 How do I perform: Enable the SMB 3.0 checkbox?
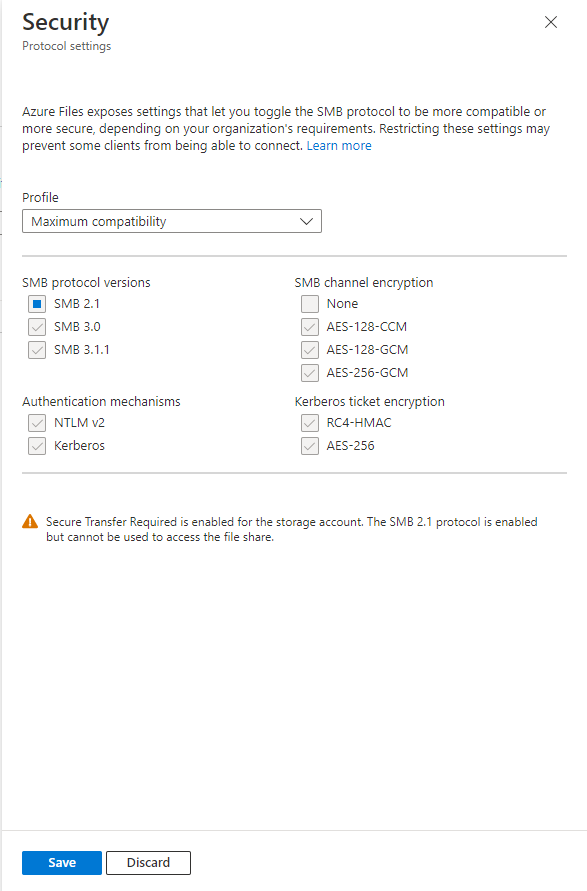tap(37, 326)
